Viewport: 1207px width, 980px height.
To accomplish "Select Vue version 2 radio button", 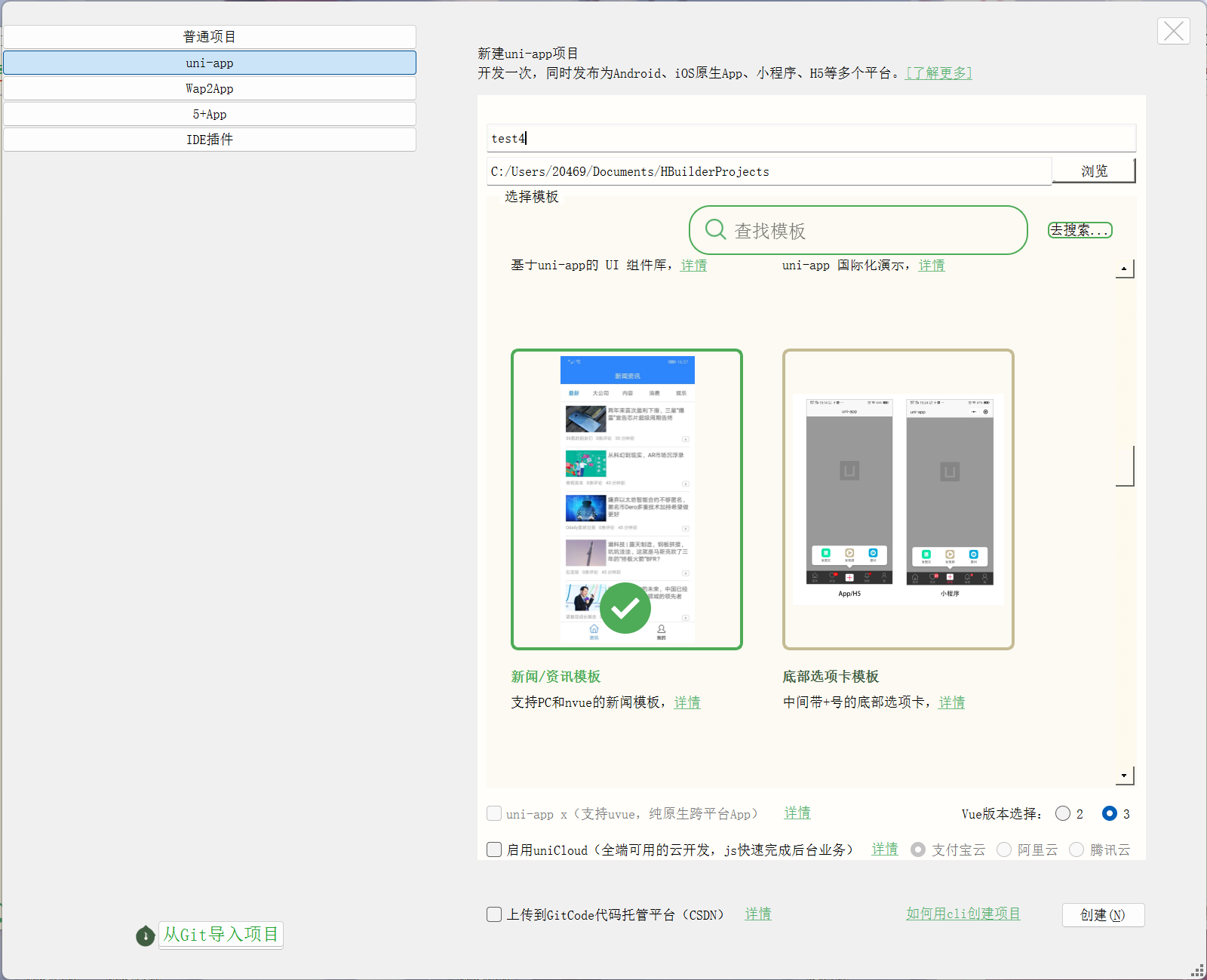I will click(x=1063, y=813).
